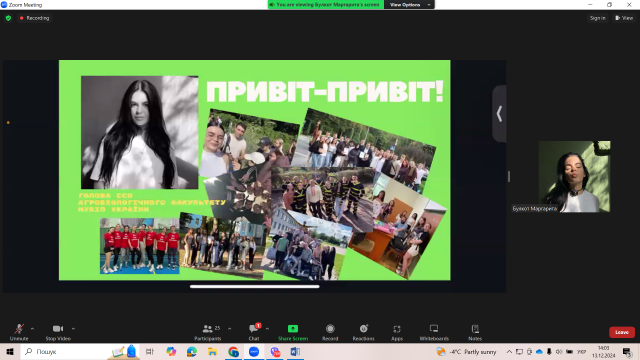Open the Participants panel

(x=208, y=332)
